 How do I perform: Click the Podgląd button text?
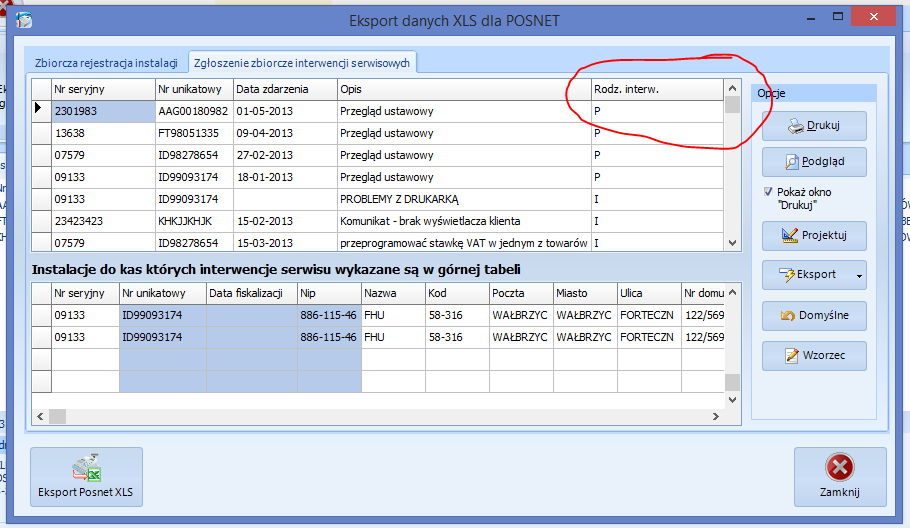(823, 162)
